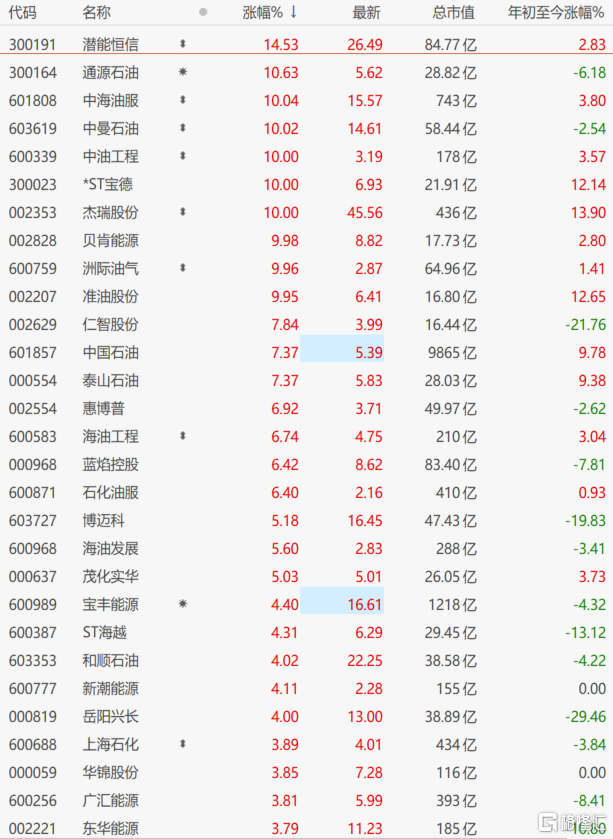613x839 pixels.
Task: Sort by the 总市值 column header
Action: coord(453,12)
